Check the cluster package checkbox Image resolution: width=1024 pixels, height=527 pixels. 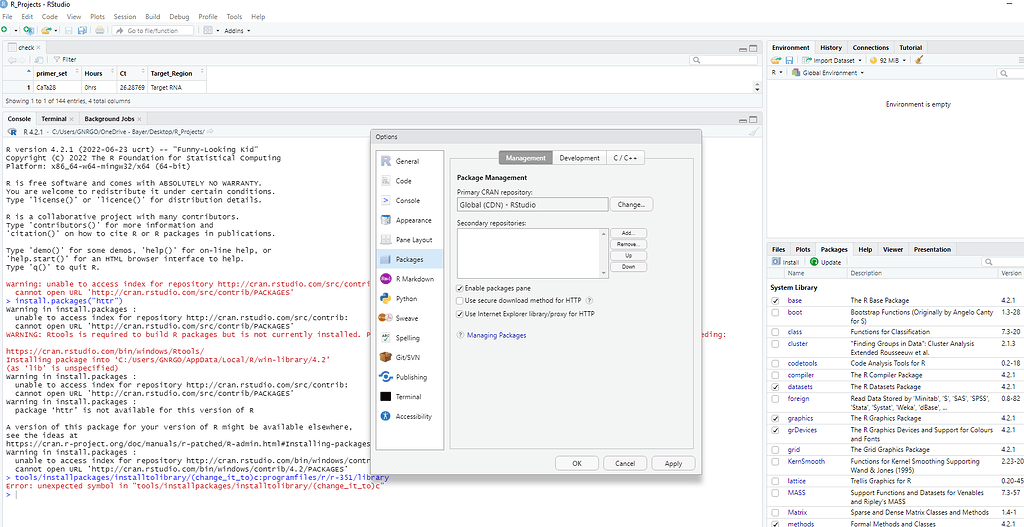click(775, 343)
